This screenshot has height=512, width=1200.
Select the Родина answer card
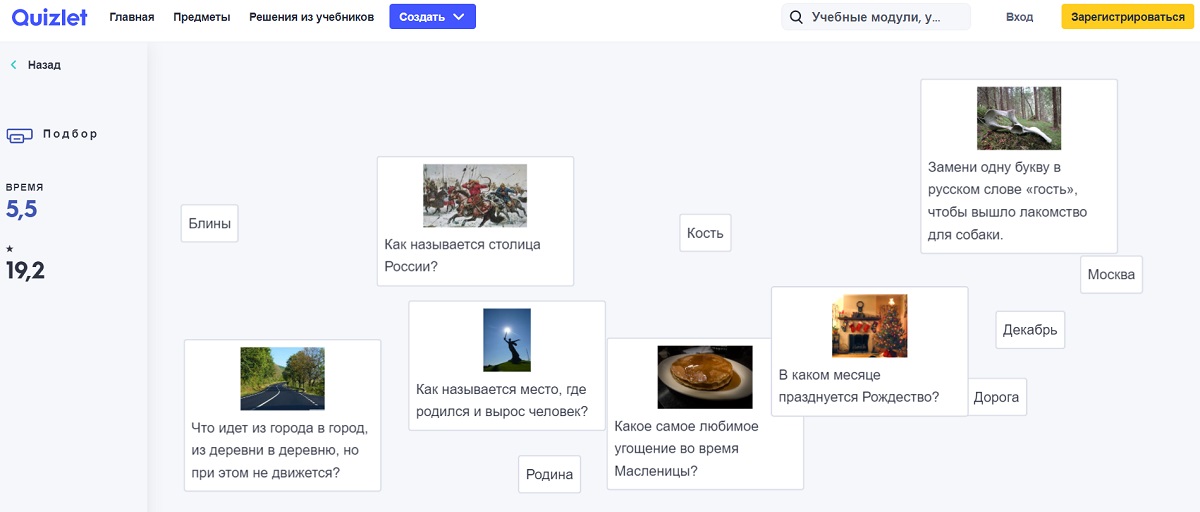[x=550, y=474]
